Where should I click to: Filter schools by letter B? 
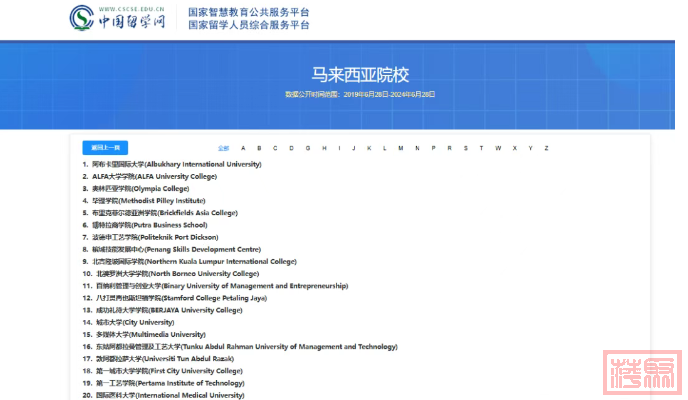259,148
